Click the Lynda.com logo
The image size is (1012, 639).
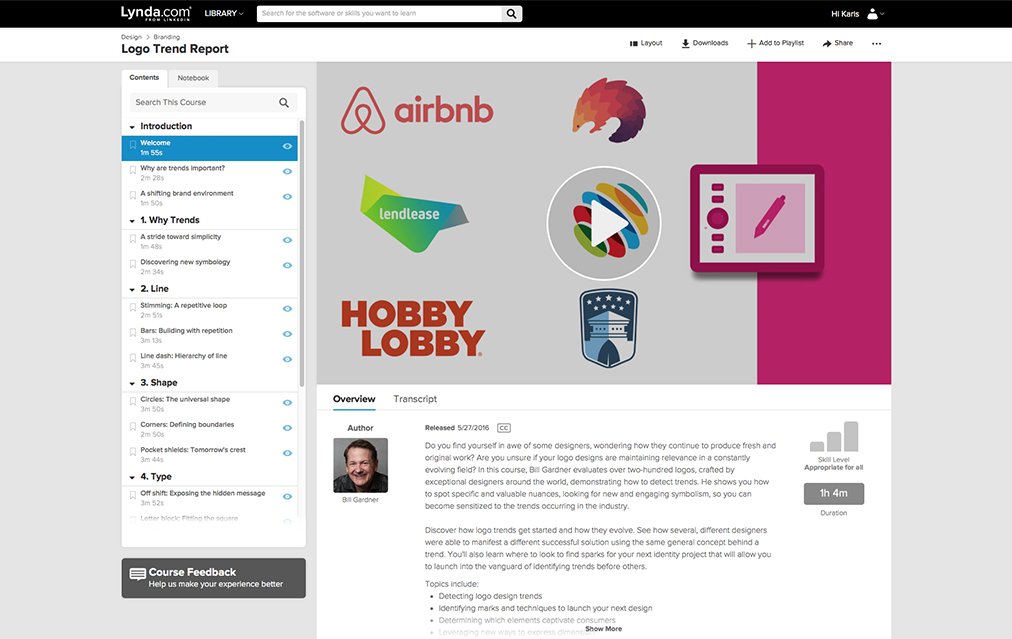coord(156,14)
